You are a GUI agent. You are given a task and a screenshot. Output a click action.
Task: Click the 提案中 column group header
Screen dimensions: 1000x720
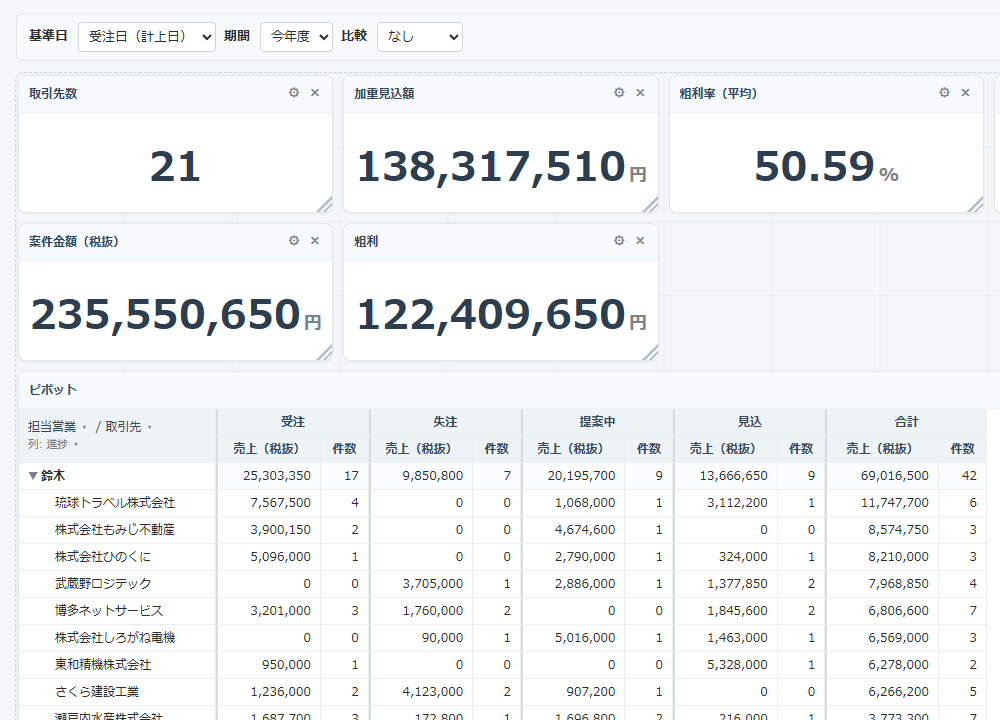(598, 422)
